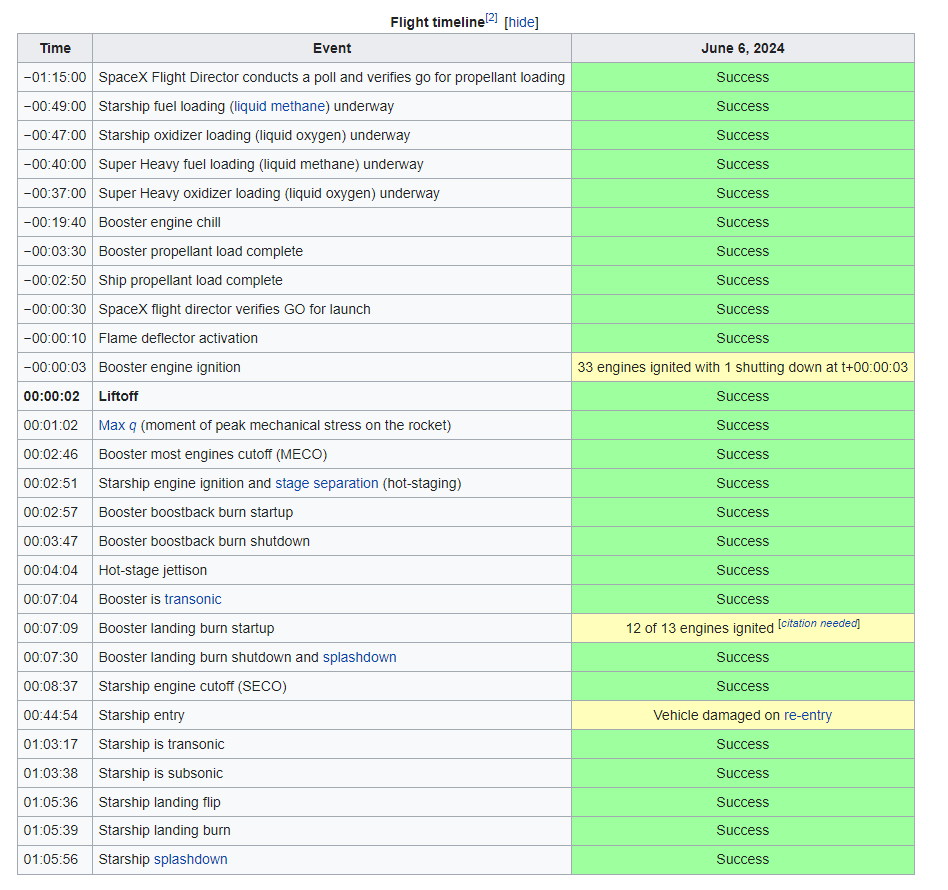Open the stage separation link
The height and width of the screenshot is (890, 948).
(327, 483)
